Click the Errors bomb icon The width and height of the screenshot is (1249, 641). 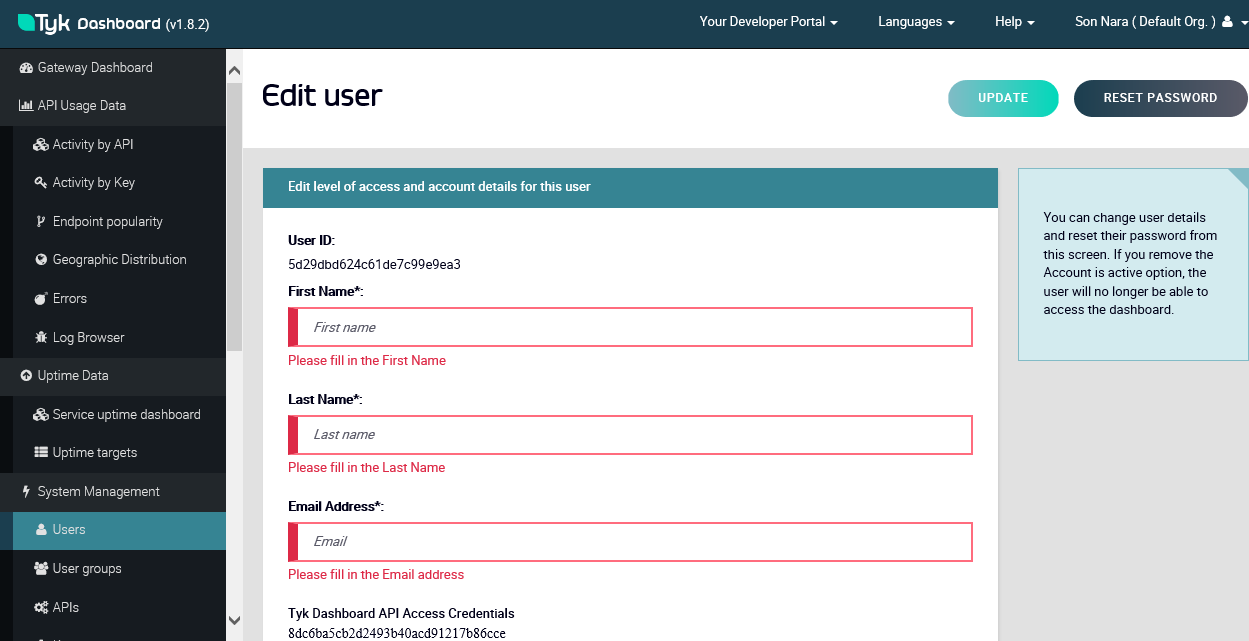[41, 299]
